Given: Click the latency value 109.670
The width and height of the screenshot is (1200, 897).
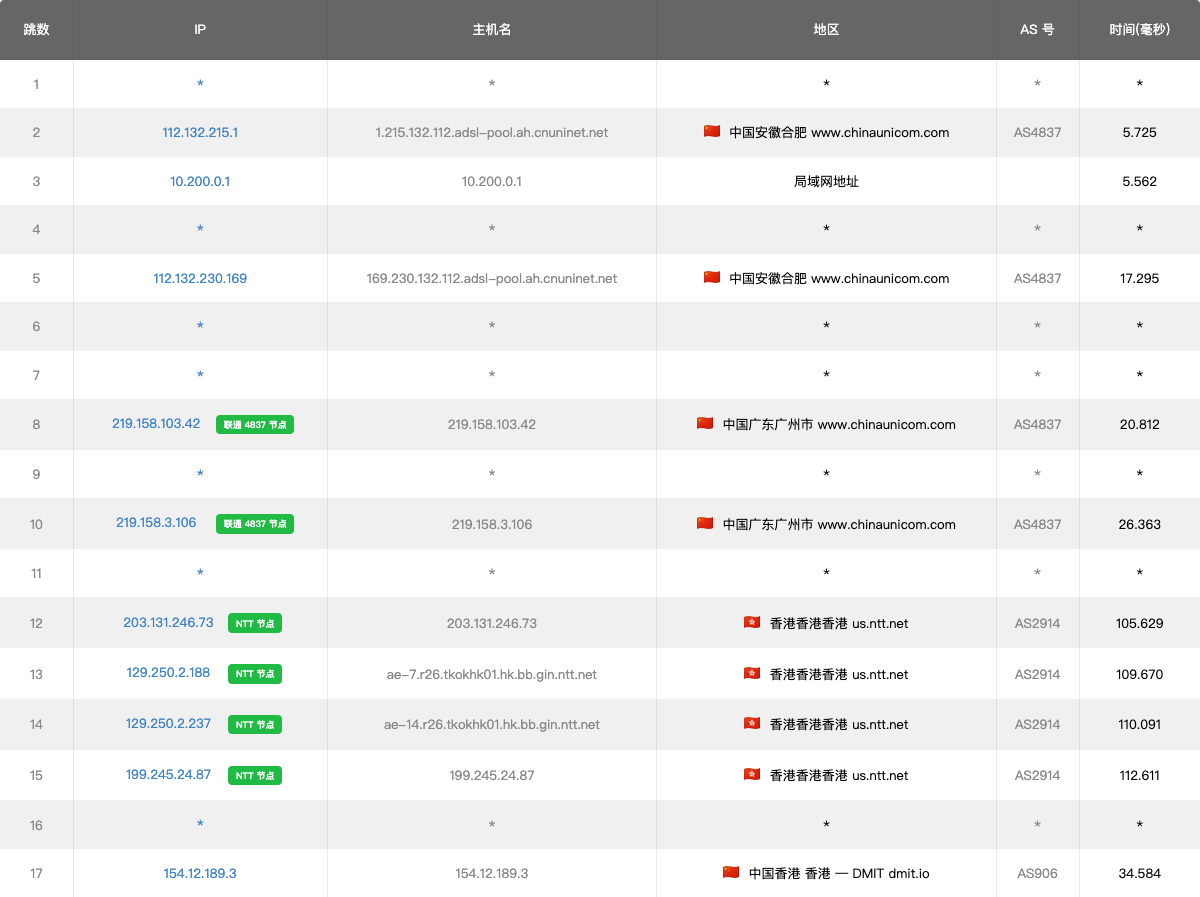Looking at the screenshot, I should (1140, 674).
